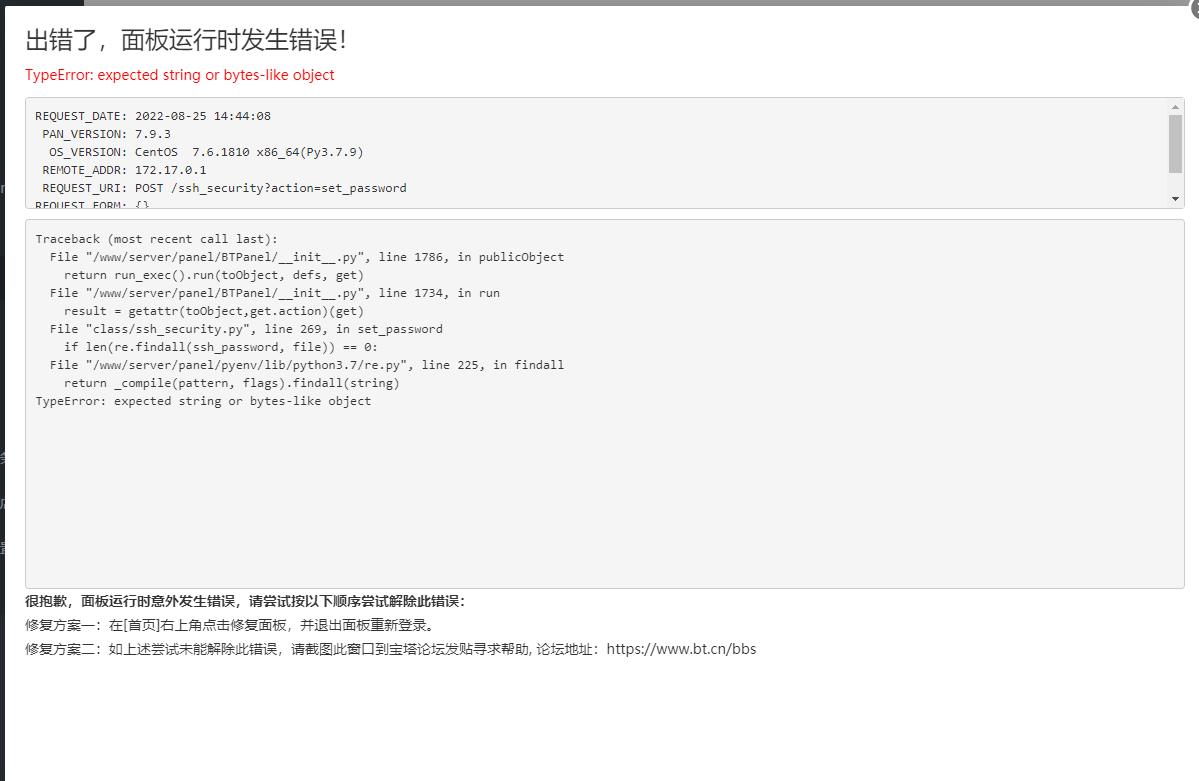
Task: Click the 'result = getattr(toObject,get.action)(get)' line
Action: pos(213,311)
